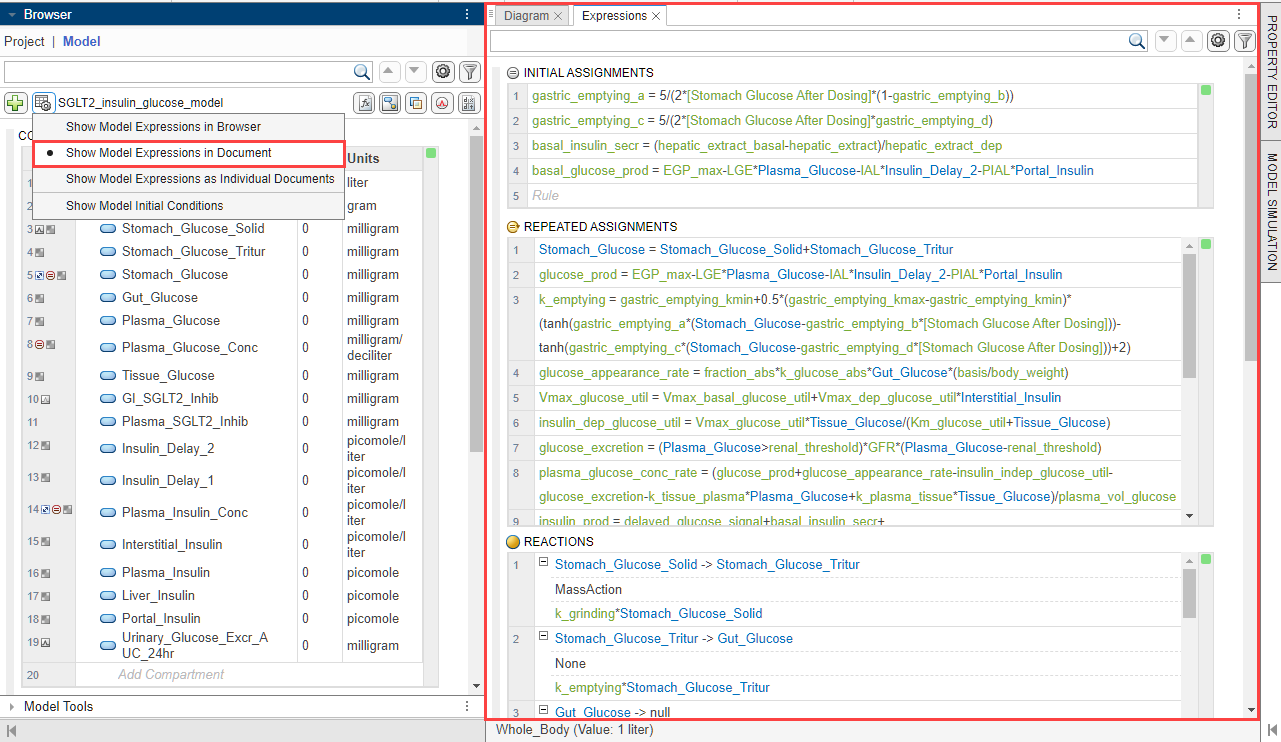Click the green plus add-model icon
The image size is (1281, 742).
coord(15,102)
